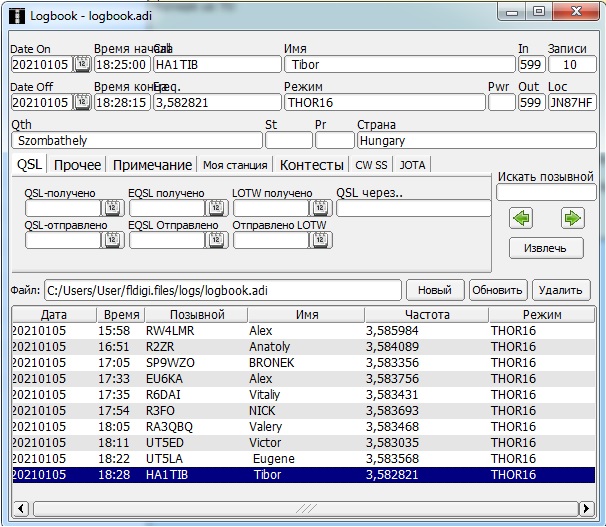Image resolution: width=606 pixels, height=527 pixels.
Task: Open the Контесты tab
Action: [x=311, y=165]
